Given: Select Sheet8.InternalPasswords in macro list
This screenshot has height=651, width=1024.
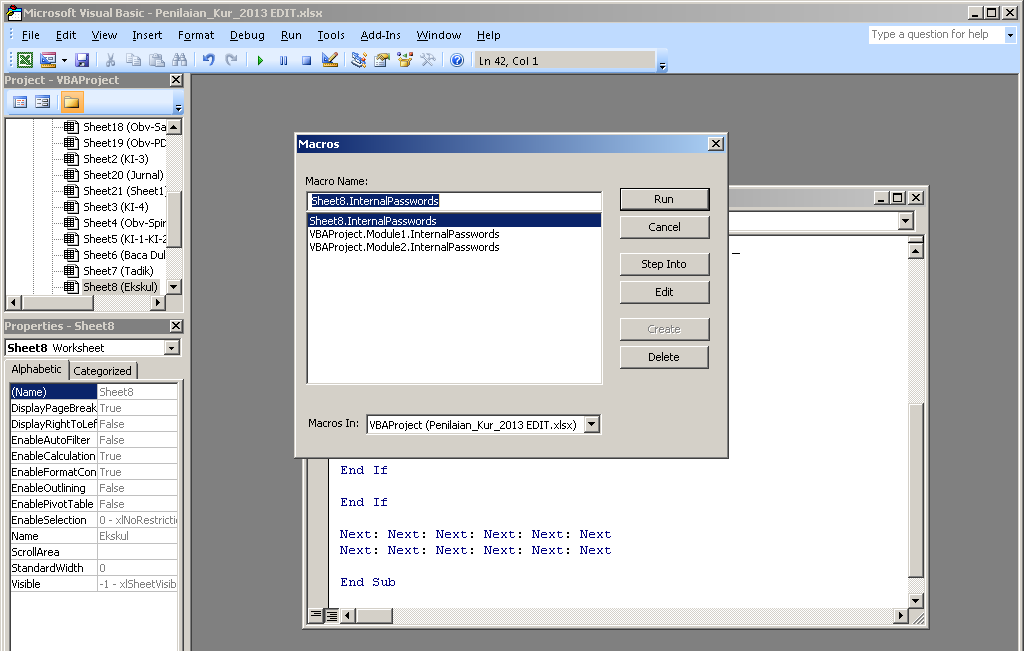Looking at the screenshot, I should click(x=454, y=221).
